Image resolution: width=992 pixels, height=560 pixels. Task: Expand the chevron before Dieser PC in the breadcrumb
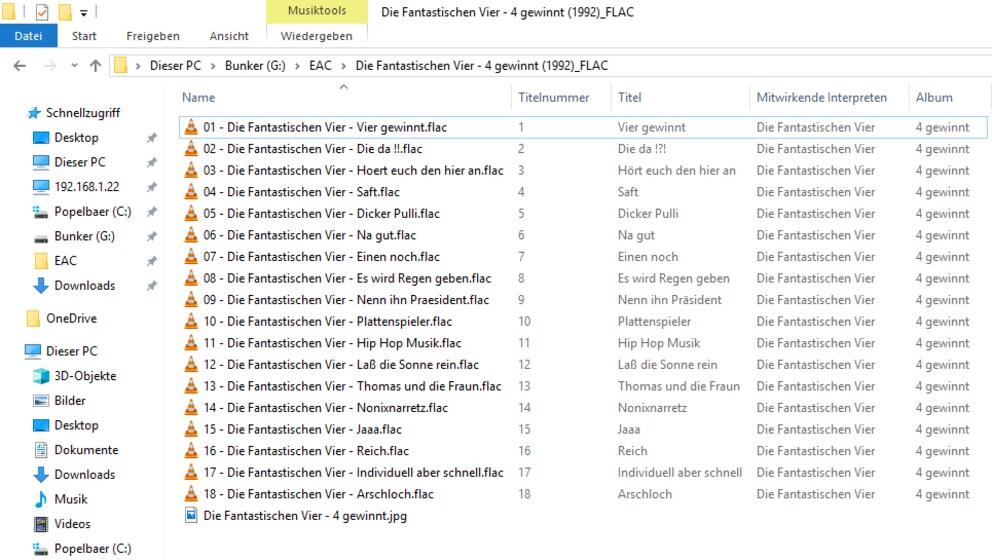tap(137, 66)
